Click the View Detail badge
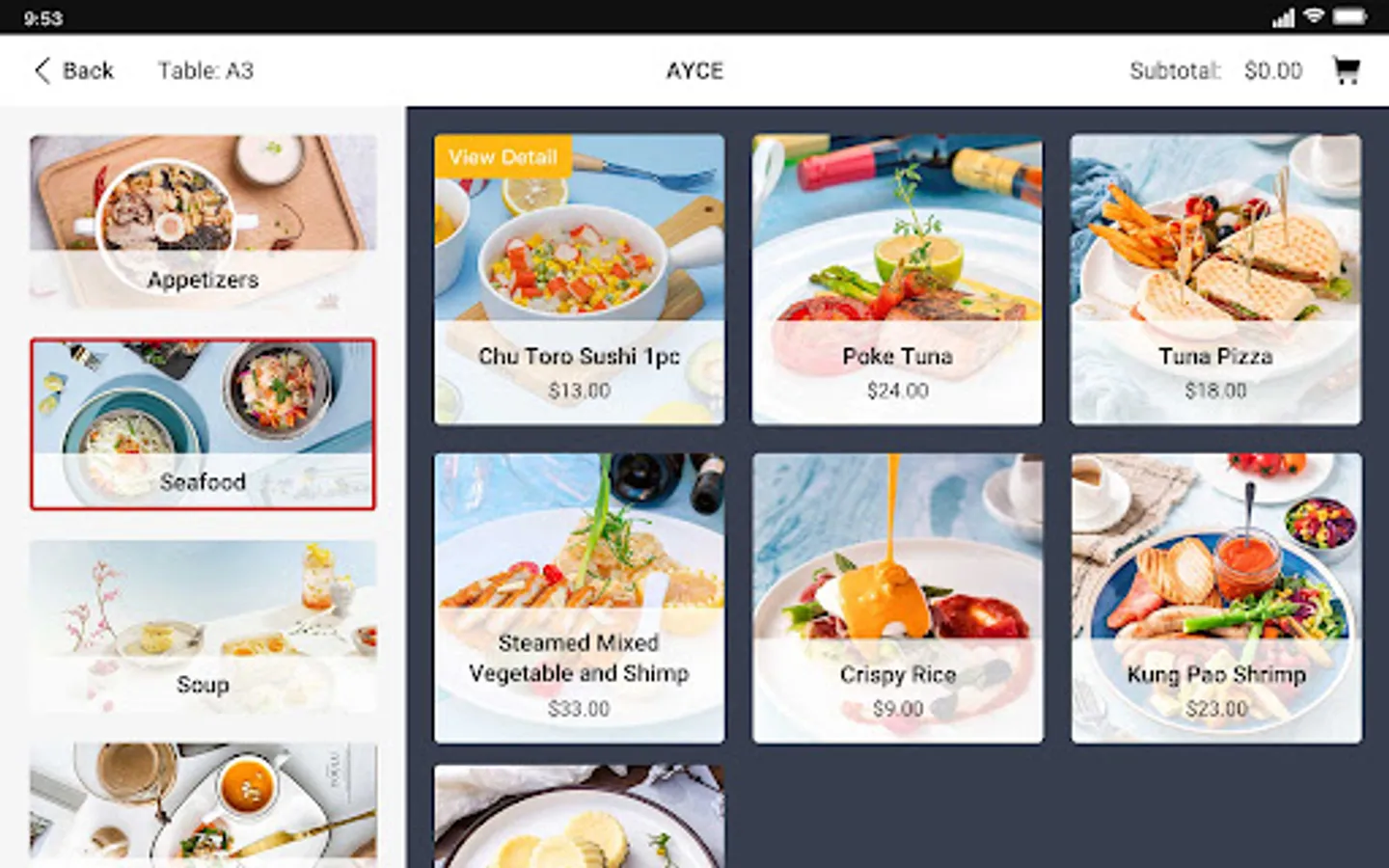The width and height of the screenshot is (1389, 868). pos(503,156)
